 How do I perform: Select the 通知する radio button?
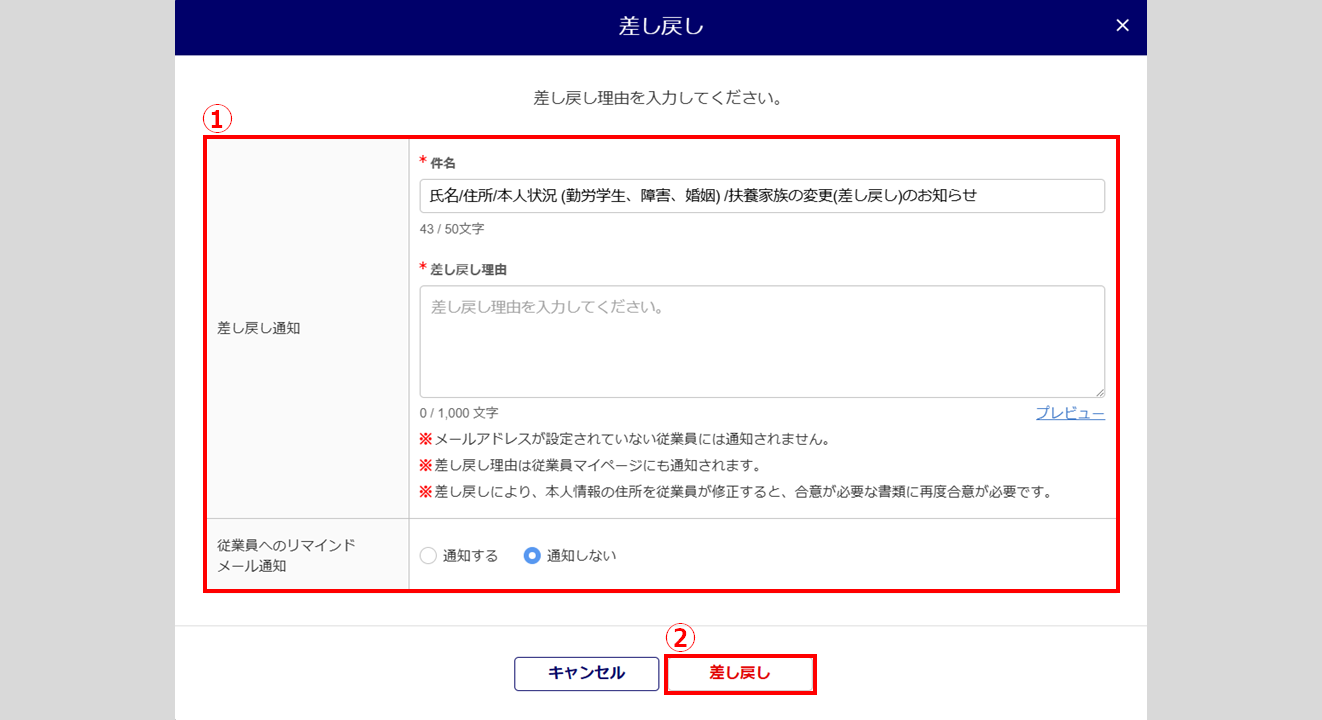point(429,556)
